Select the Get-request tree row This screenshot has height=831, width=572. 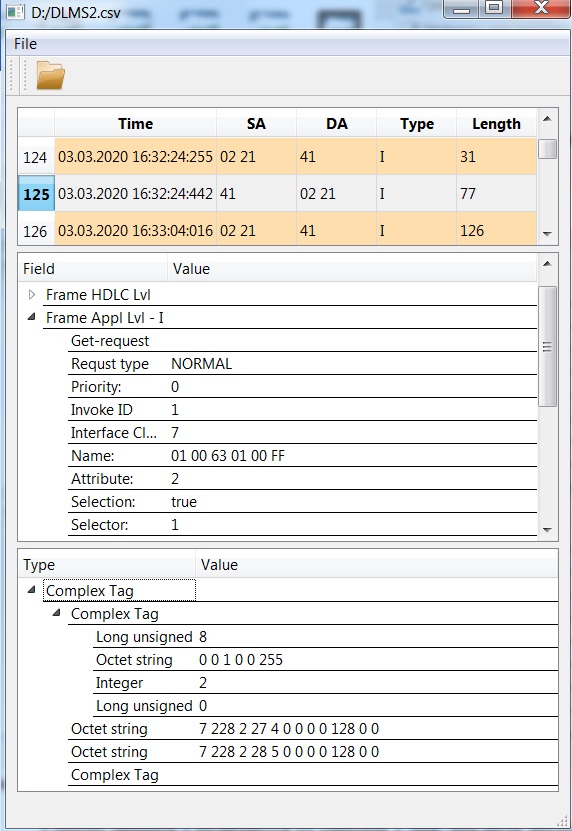[302, 341]
